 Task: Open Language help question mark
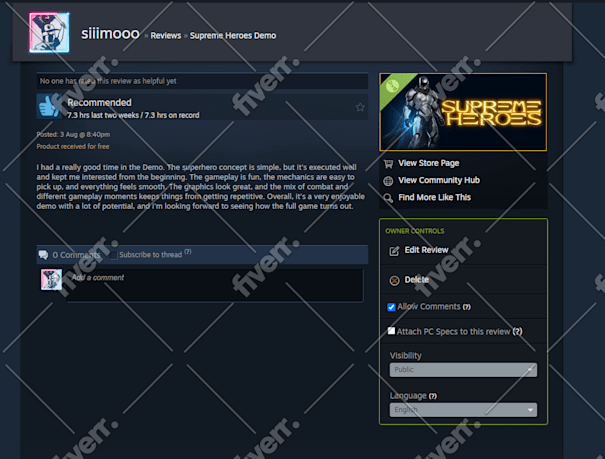pyautogui.click(x=433, y=396)
